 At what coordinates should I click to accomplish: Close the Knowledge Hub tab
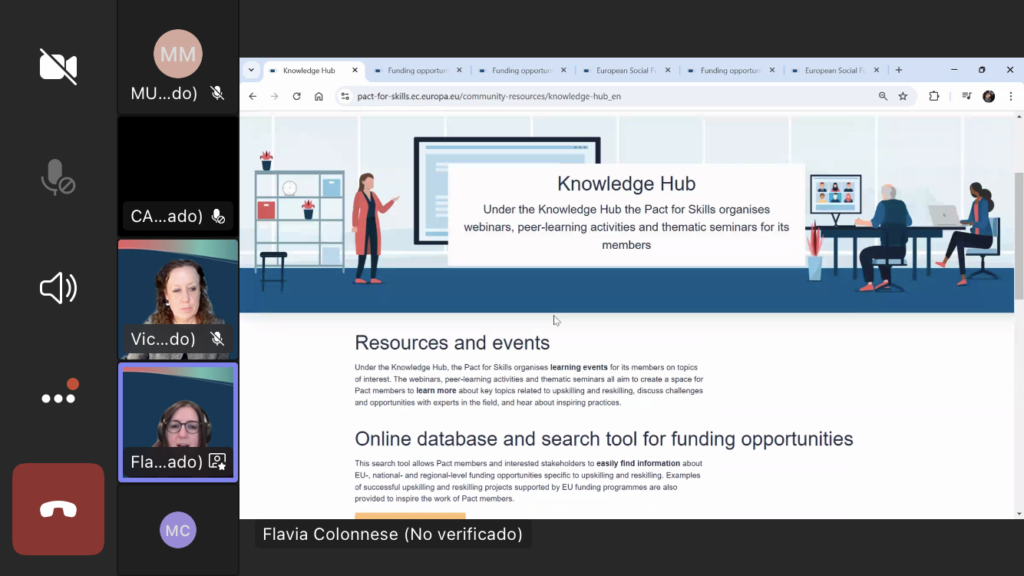[355, 71]
